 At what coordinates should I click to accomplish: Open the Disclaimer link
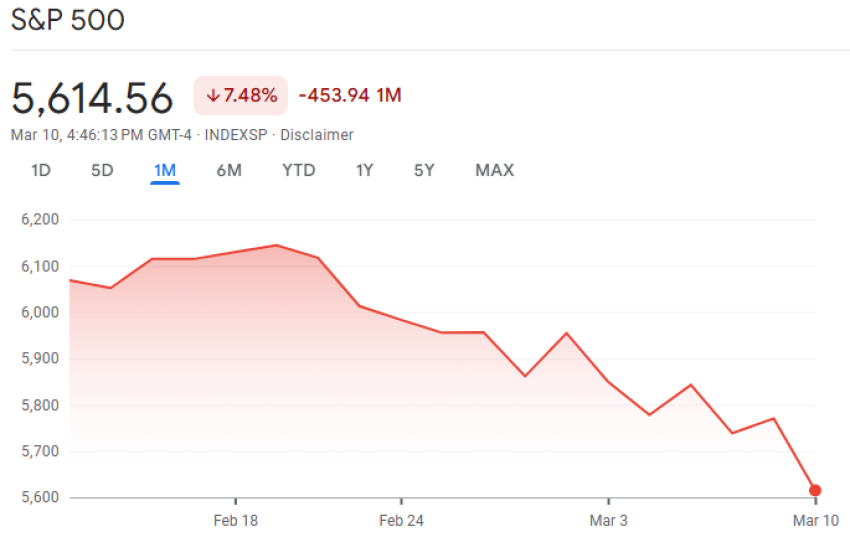pos(317,135)
